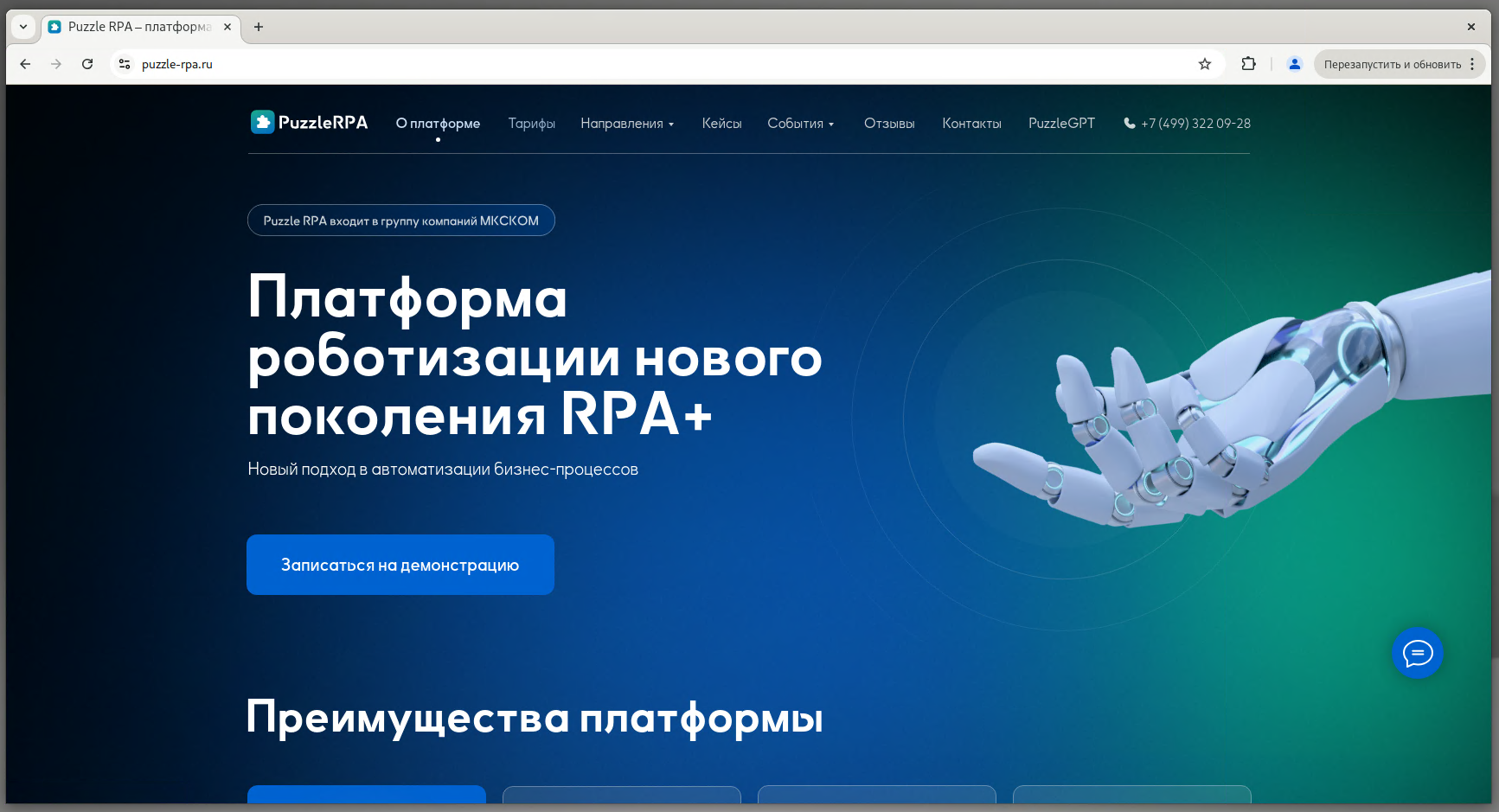Click the phone number +7 (499) 322 09-28

point(1195,124)
